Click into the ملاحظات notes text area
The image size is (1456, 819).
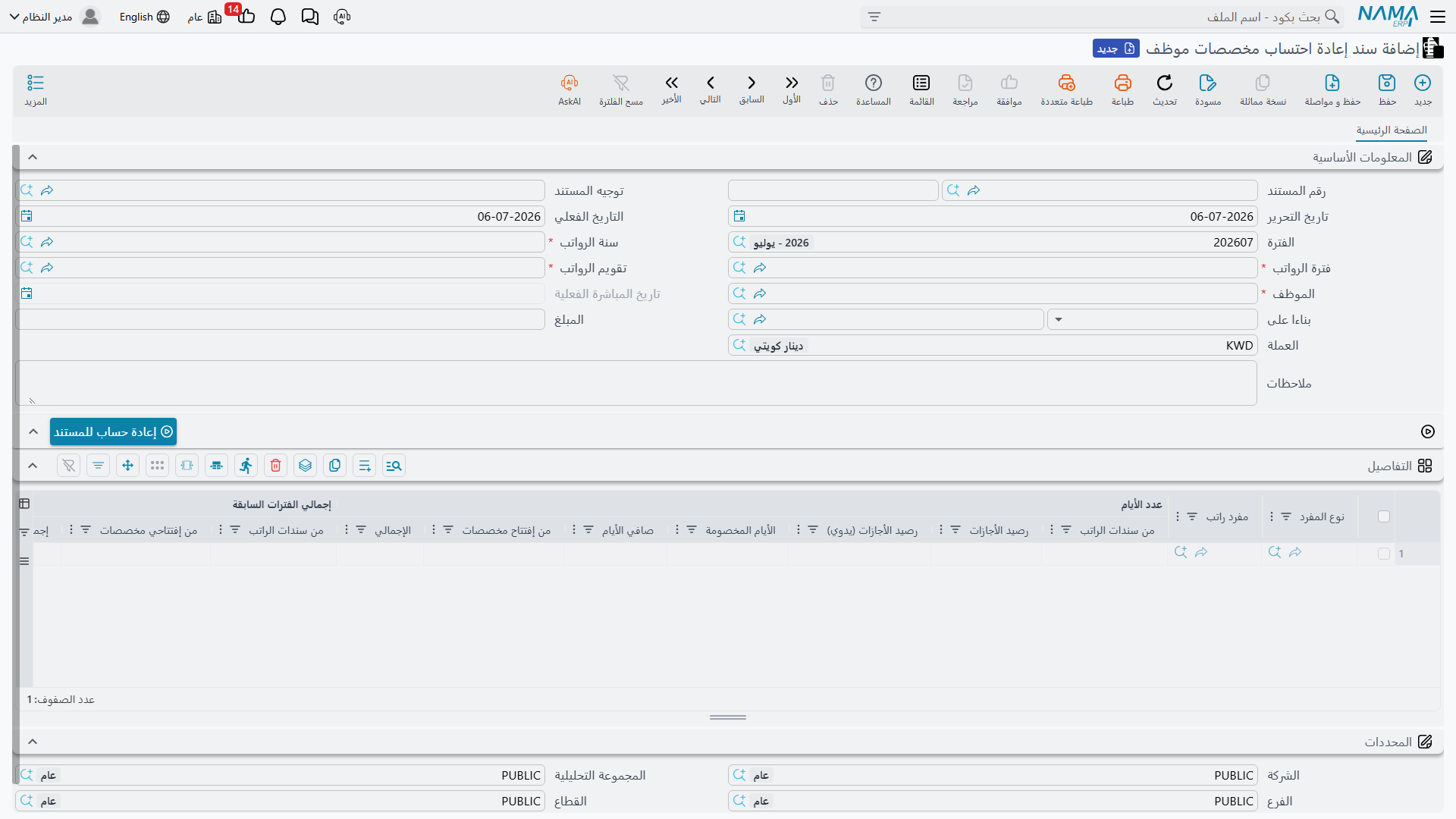click(636, 383)
